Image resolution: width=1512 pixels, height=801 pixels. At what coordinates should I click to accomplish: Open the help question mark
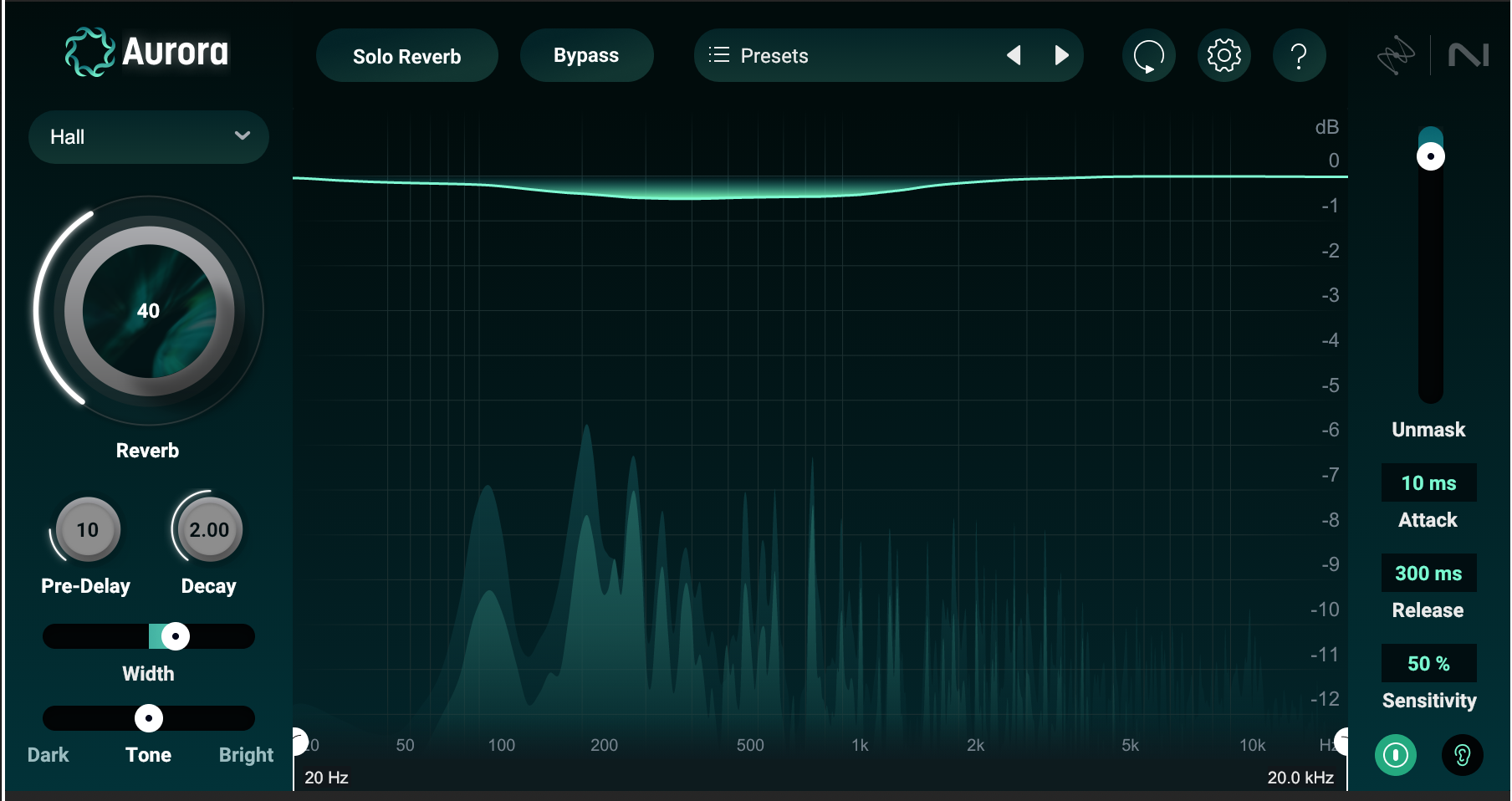click(x=1299, y=56)
